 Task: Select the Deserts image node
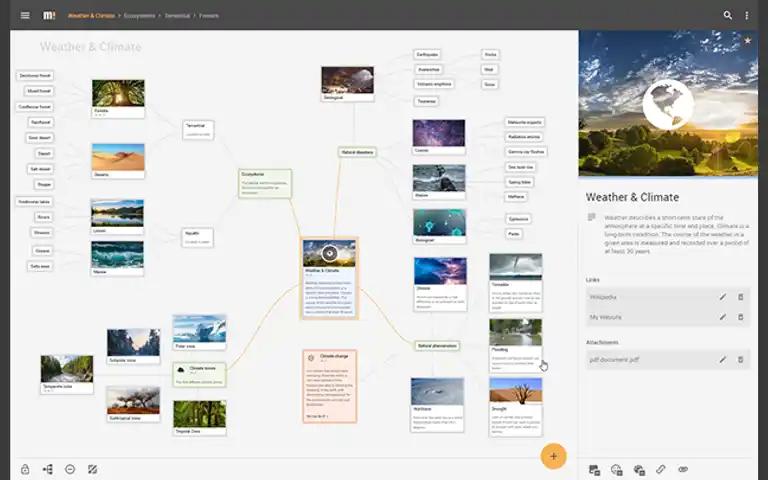point(118,161)
